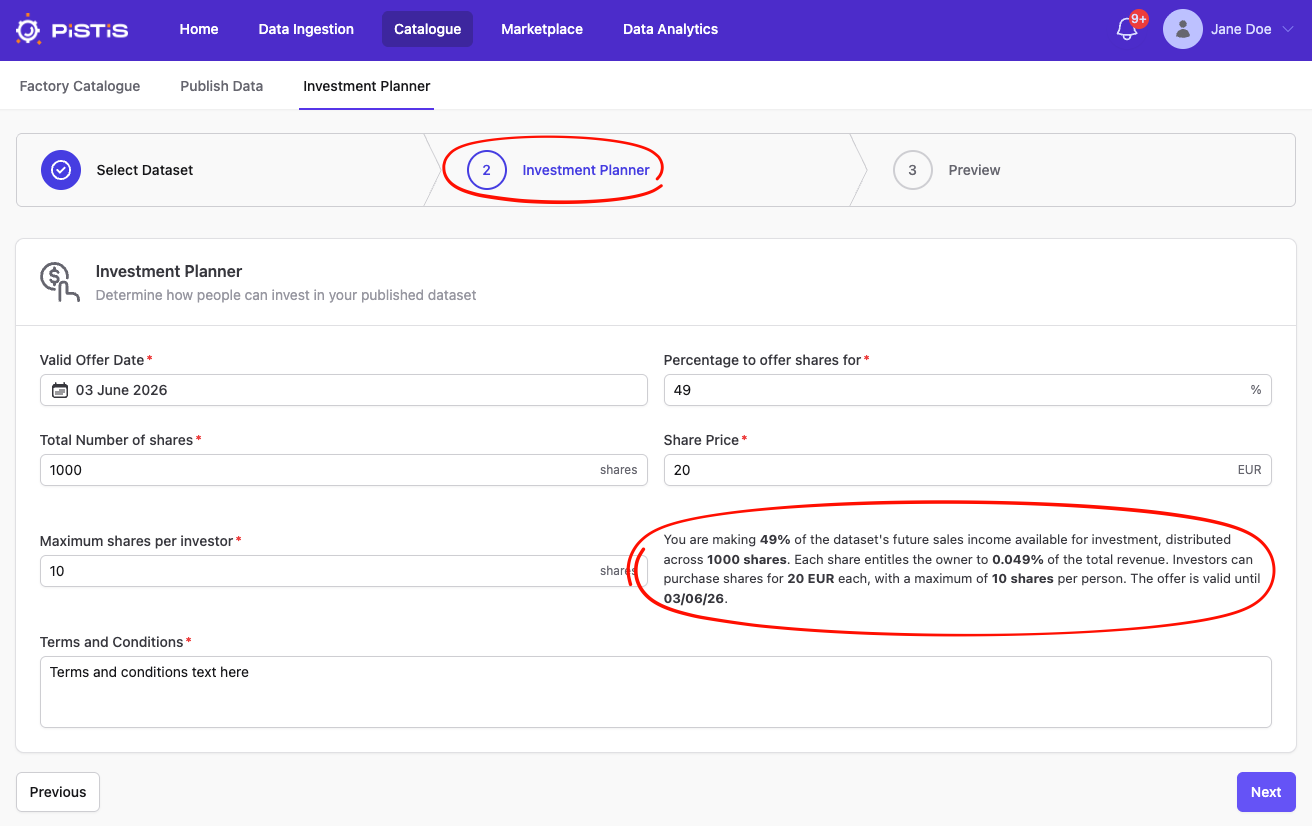Click the Investment Planner coin-hand icon
Image resolution: width=1312 pixels, height=826 pixels.
[x=60, y=282]
